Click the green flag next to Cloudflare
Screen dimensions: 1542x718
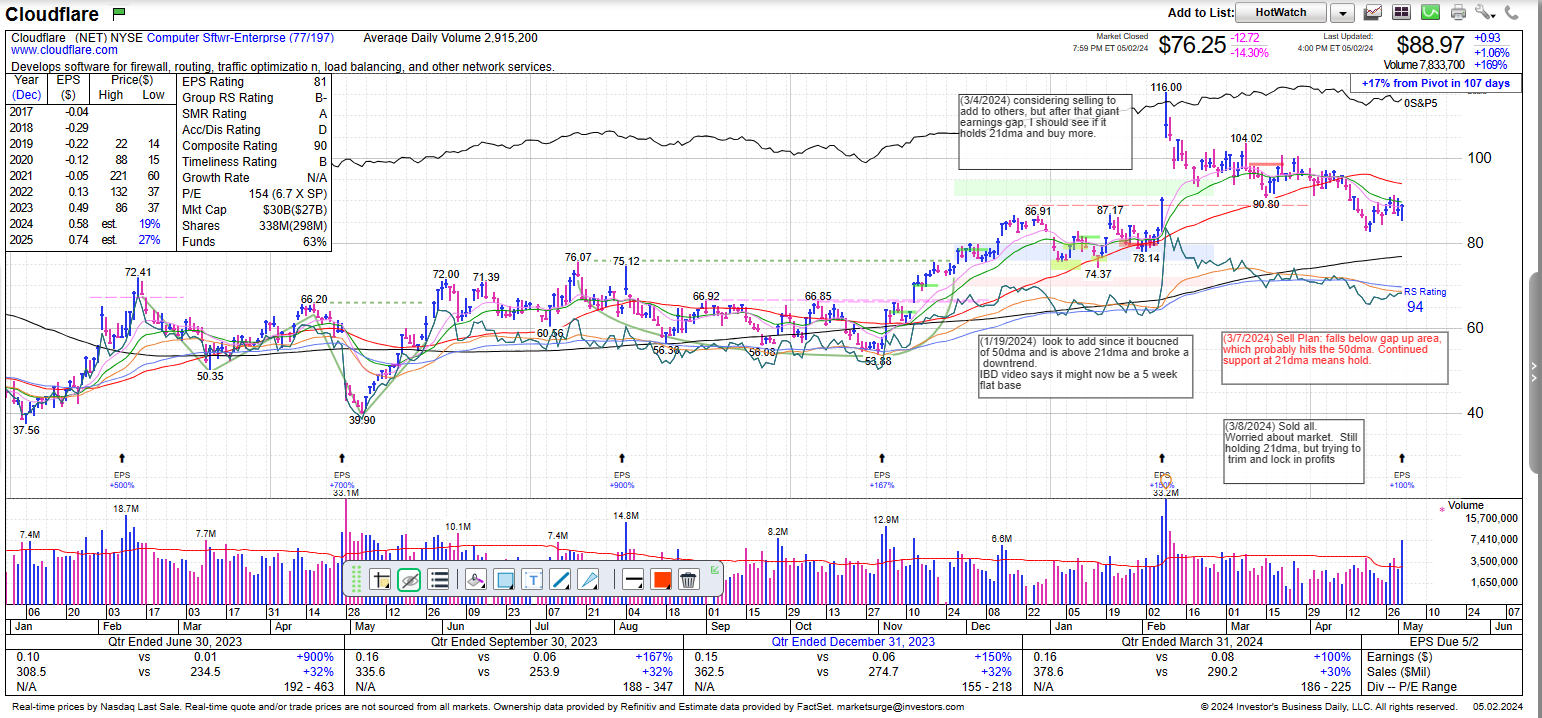coord(119,13)
